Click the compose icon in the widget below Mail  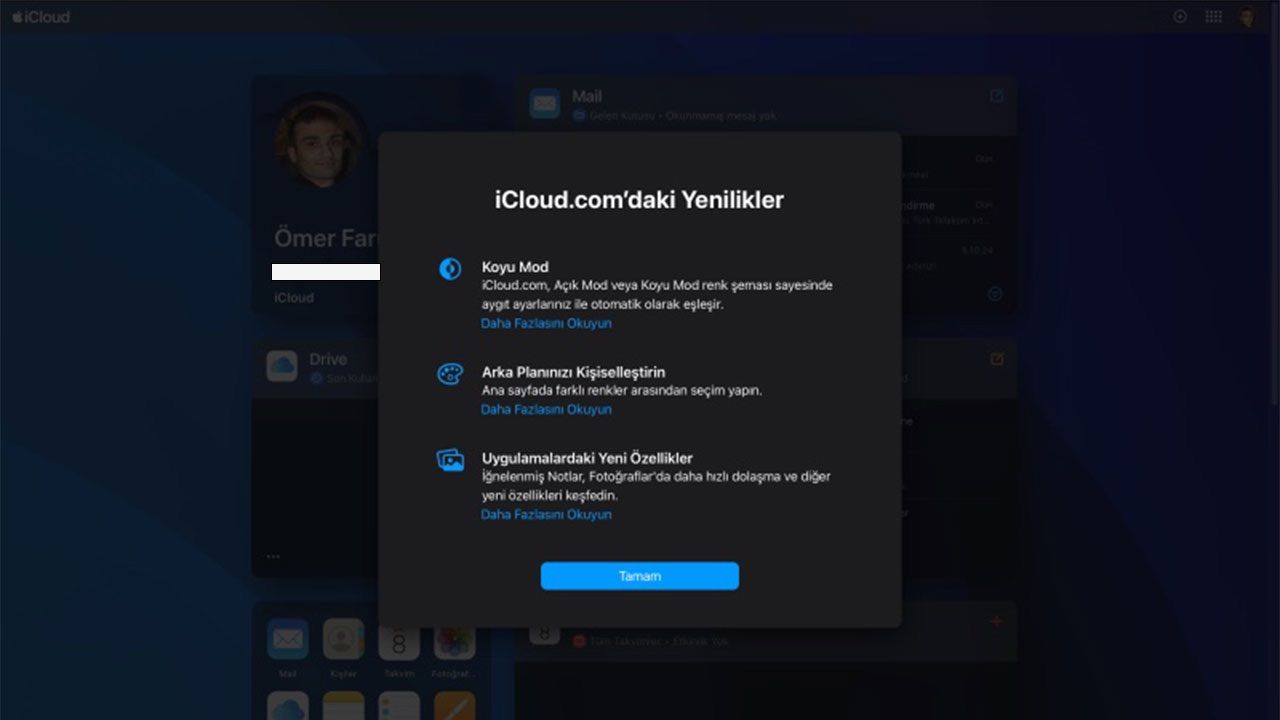click(x=996, y=358)
